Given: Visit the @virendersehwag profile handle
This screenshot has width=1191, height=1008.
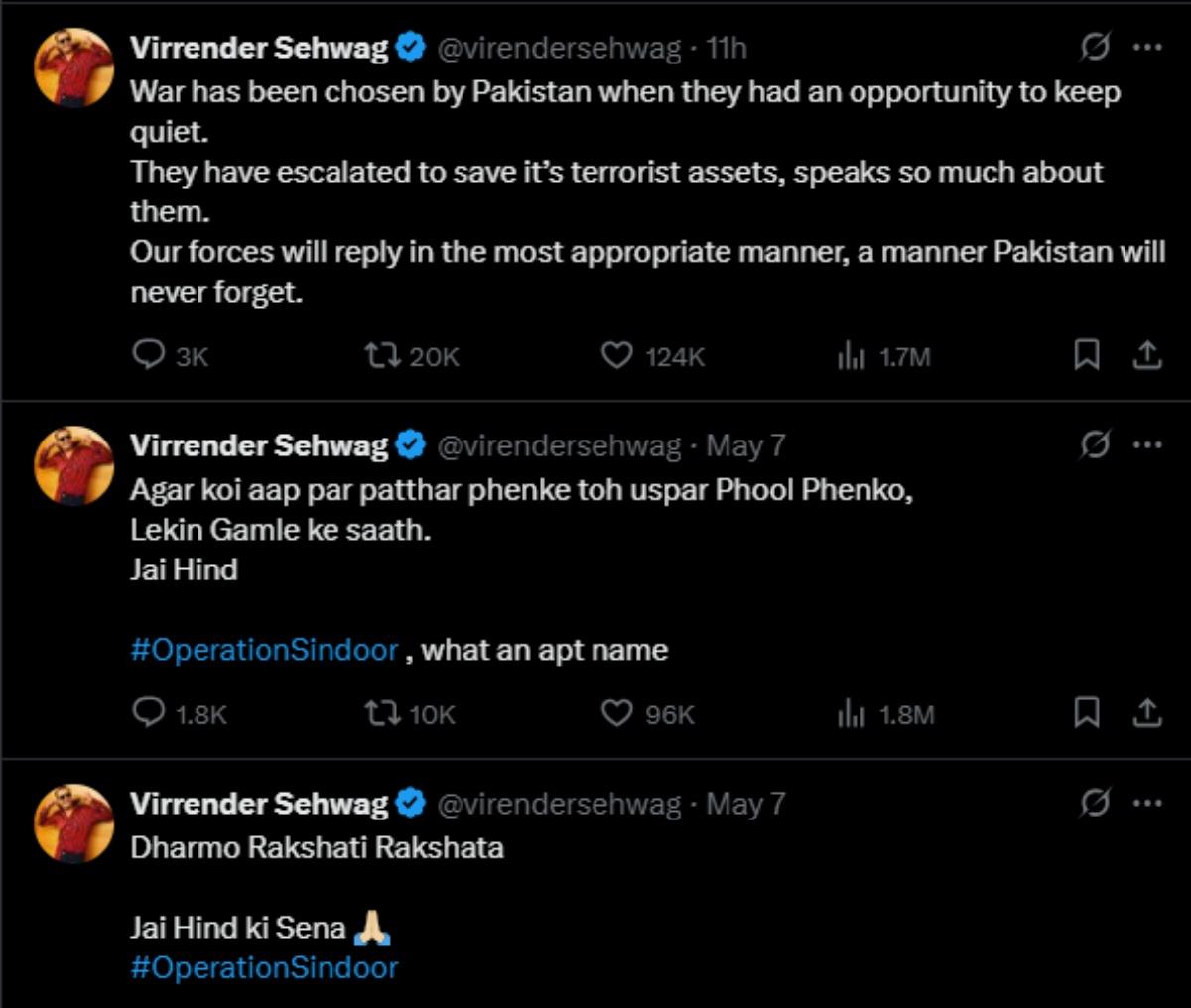Looking at the screenshot, I should click(x=559, y=45).
